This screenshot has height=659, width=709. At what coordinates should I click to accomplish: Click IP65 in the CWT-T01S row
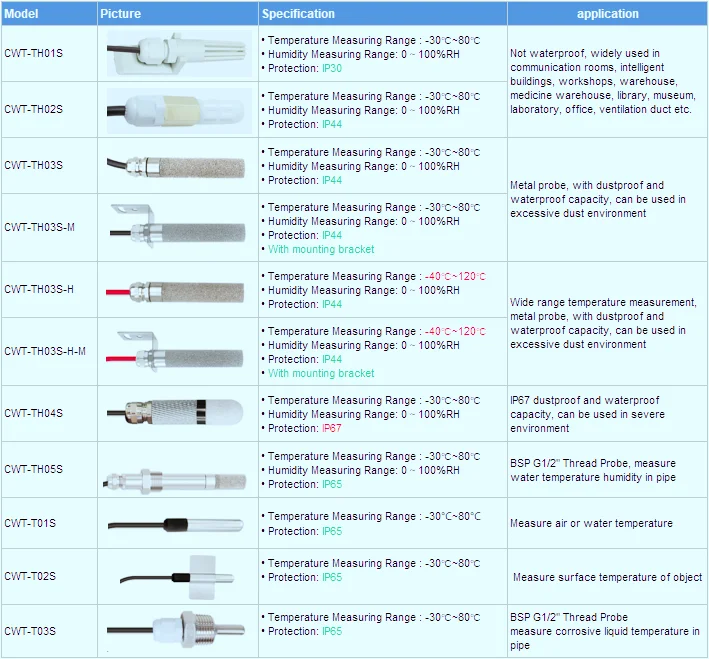tap(332, 531)
